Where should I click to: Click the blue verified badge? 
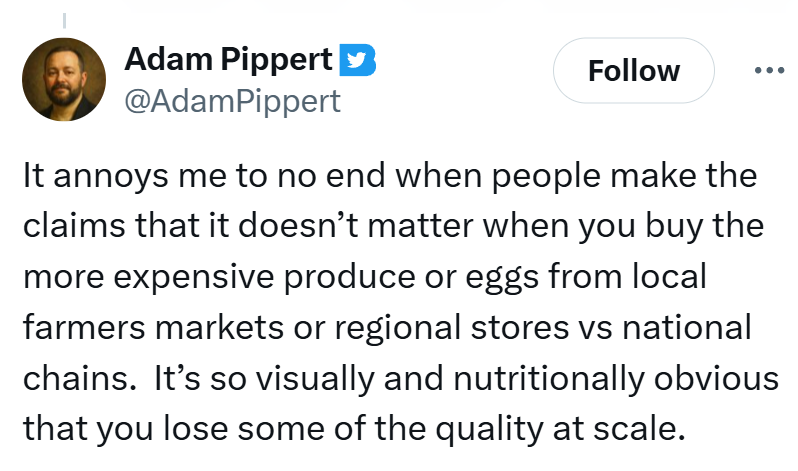click(x=356, y=60)
